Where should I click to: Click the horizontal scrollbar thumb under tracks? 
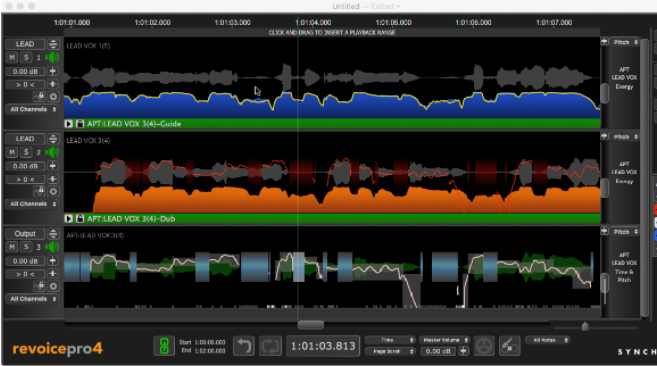click(310, 325)
